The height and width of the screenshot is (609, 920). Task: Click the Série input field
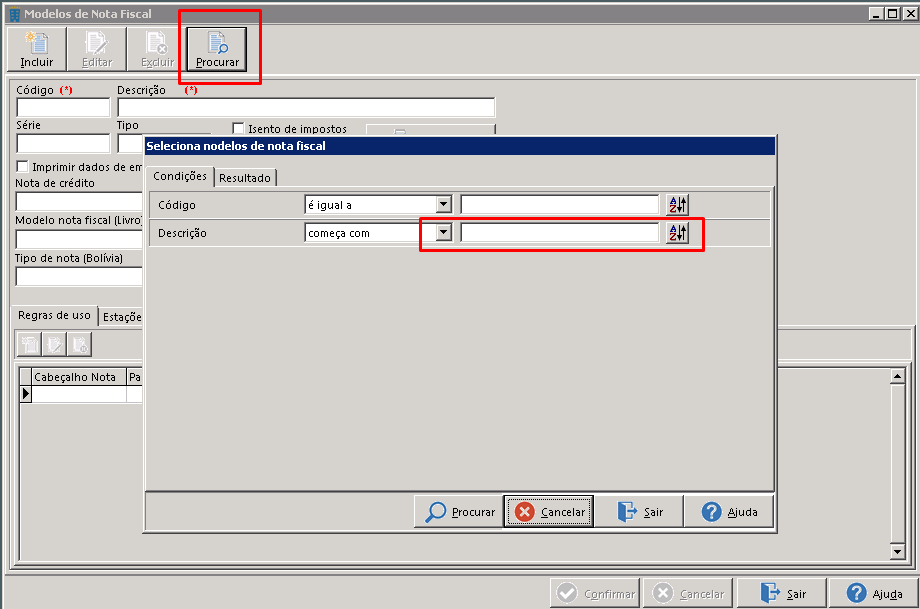[x=63, y=144]
